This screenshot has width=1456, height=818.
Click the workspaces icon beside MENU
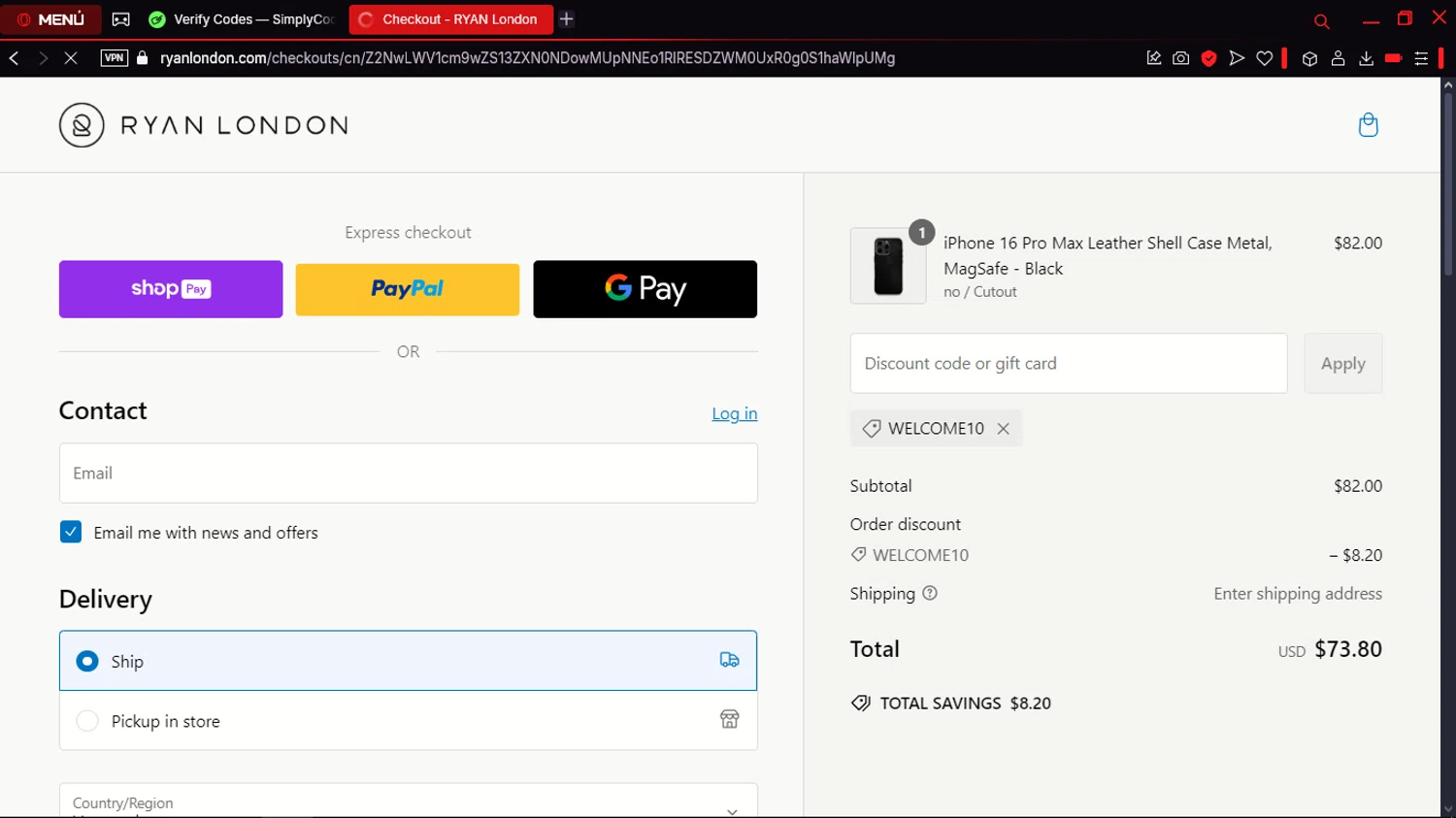click(120, 19)
